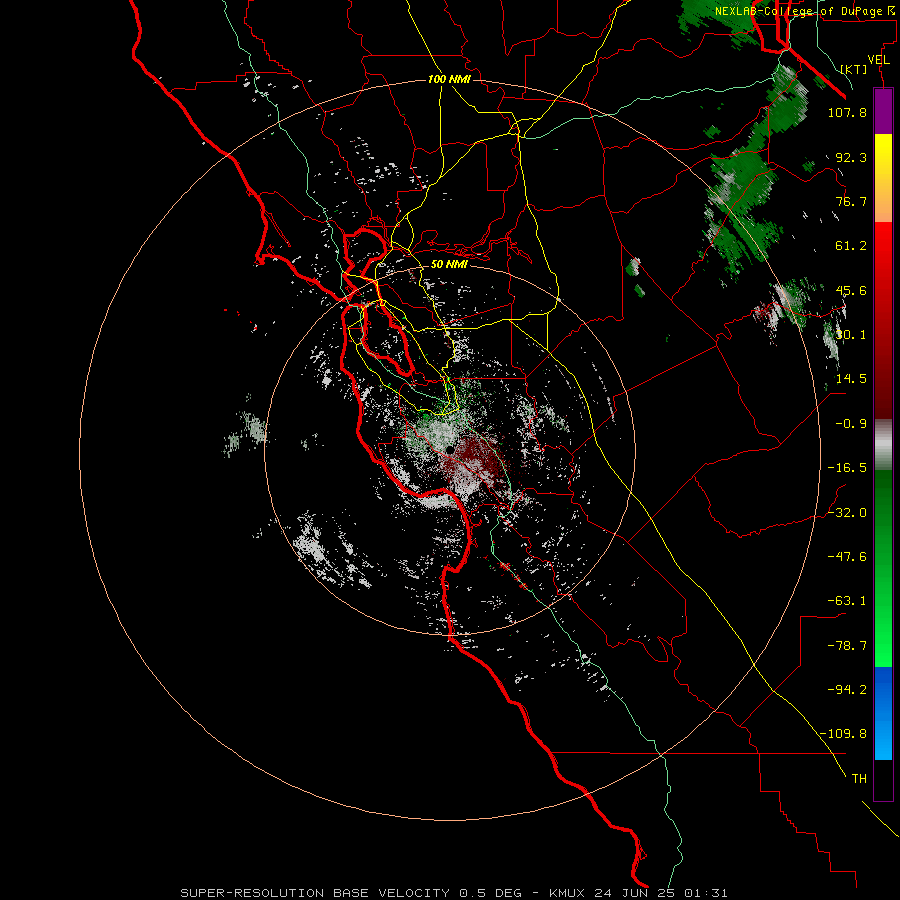Click the 24 JUN 25 01:31 timestamp
900x900 pixels.
[x=663, y=893]
